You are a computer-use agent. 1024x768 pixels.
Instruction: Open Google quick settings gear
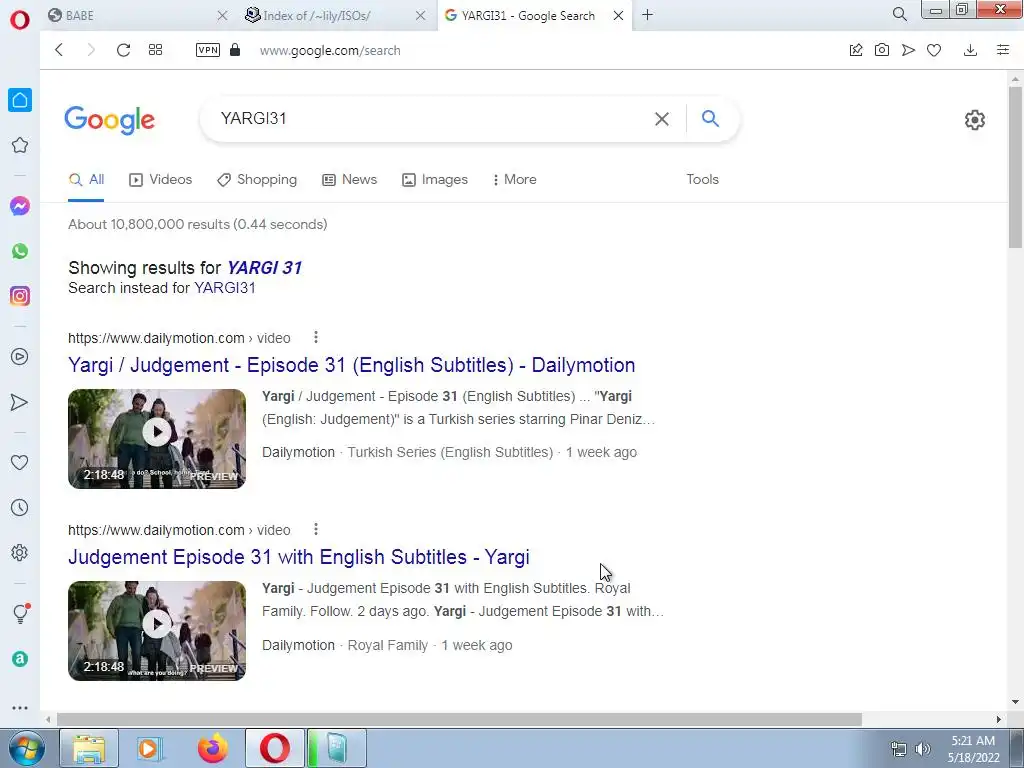point(974,120)
